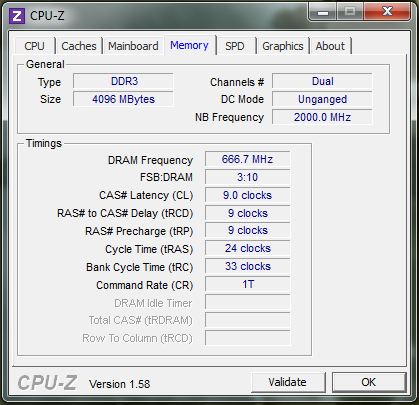
Task: Click the Bank Cycle Time (tRC) label
Action: [140, 267]
